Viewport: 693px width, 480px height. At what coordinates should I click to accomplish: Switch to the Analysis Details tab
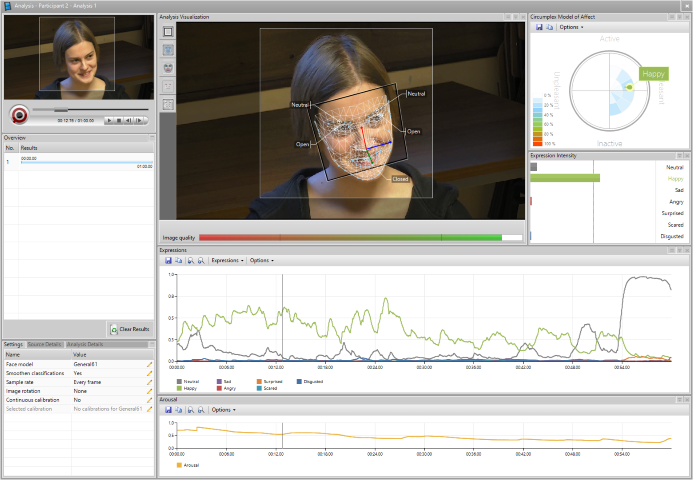[x=85, y=344]
